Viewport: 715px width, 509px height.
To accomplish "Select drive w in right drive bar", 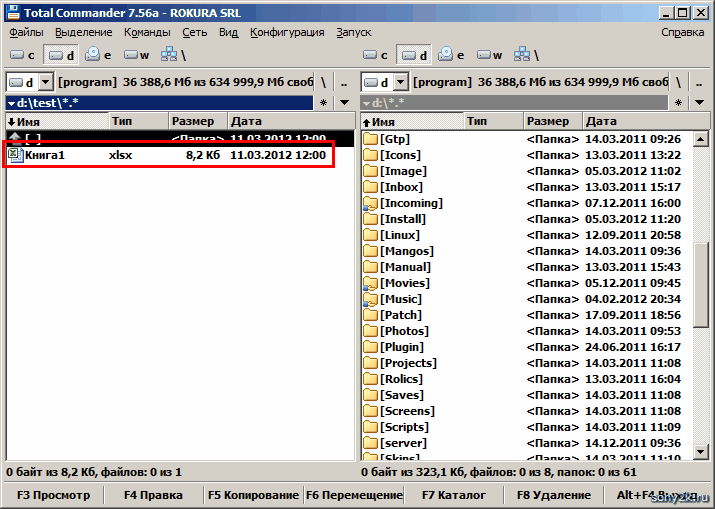I will click(489, 55).
